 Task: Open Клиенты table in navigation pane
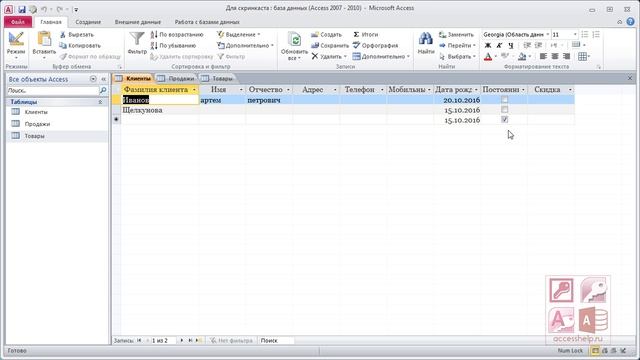pyautogui.click(x=36, y=112)
